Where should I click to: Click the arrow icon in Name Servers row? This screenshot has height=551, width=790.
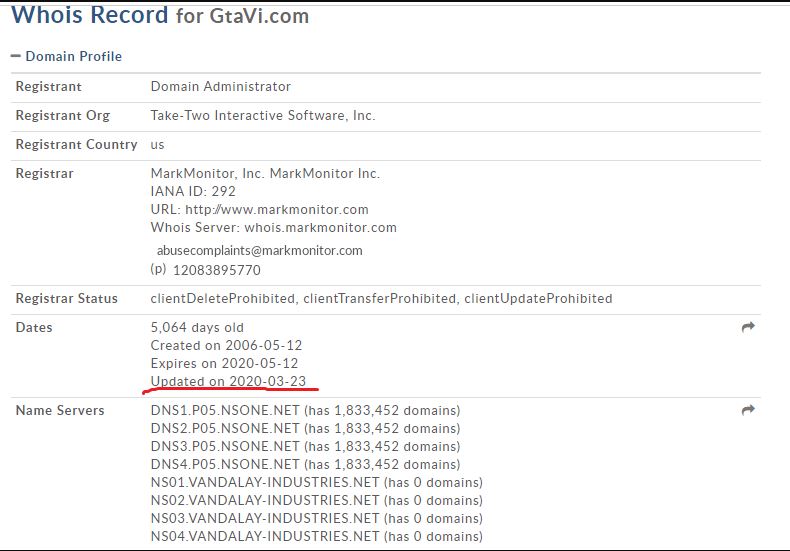coord(747,410)
